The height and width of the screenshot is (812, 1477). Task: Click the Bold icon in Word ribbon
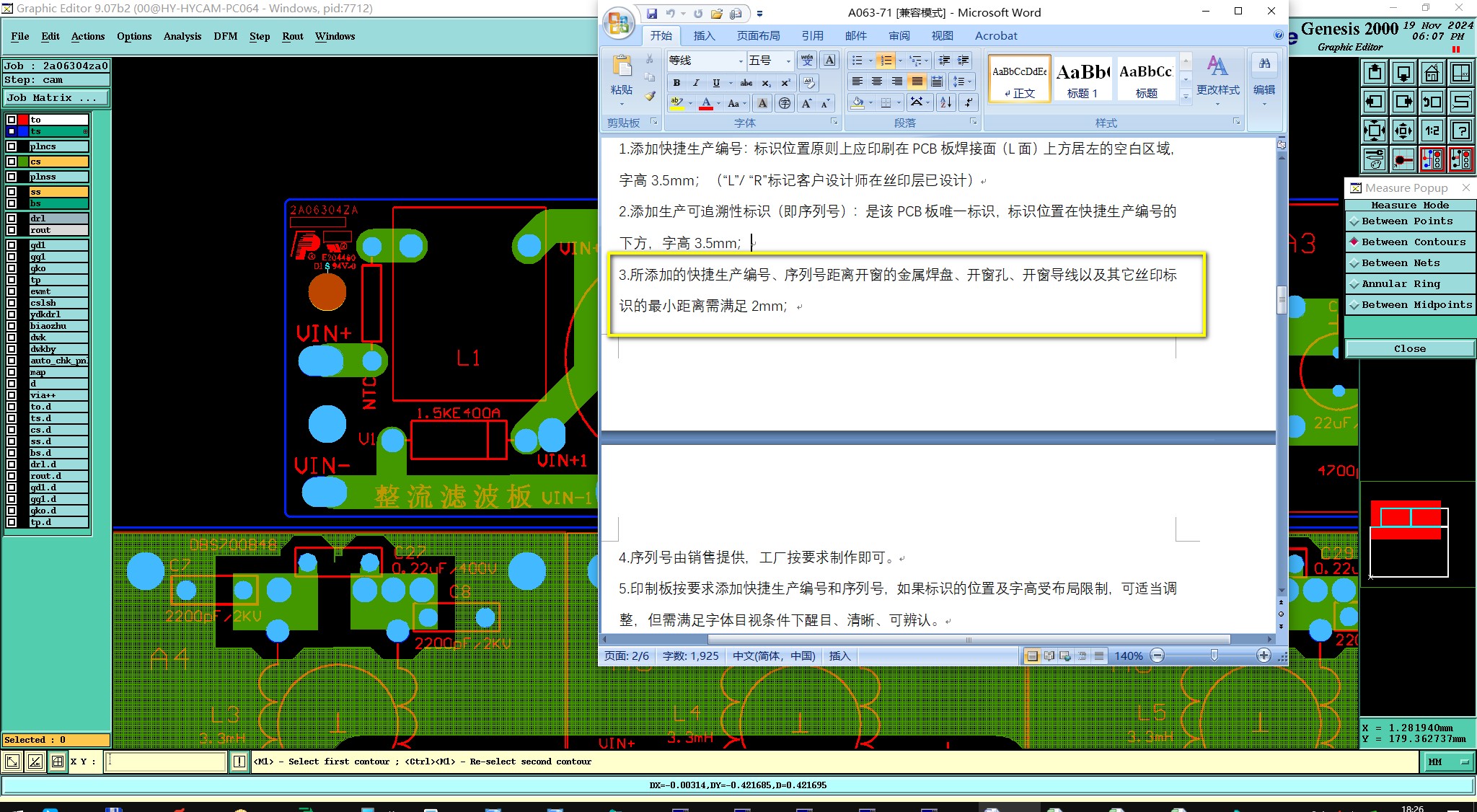676,83
